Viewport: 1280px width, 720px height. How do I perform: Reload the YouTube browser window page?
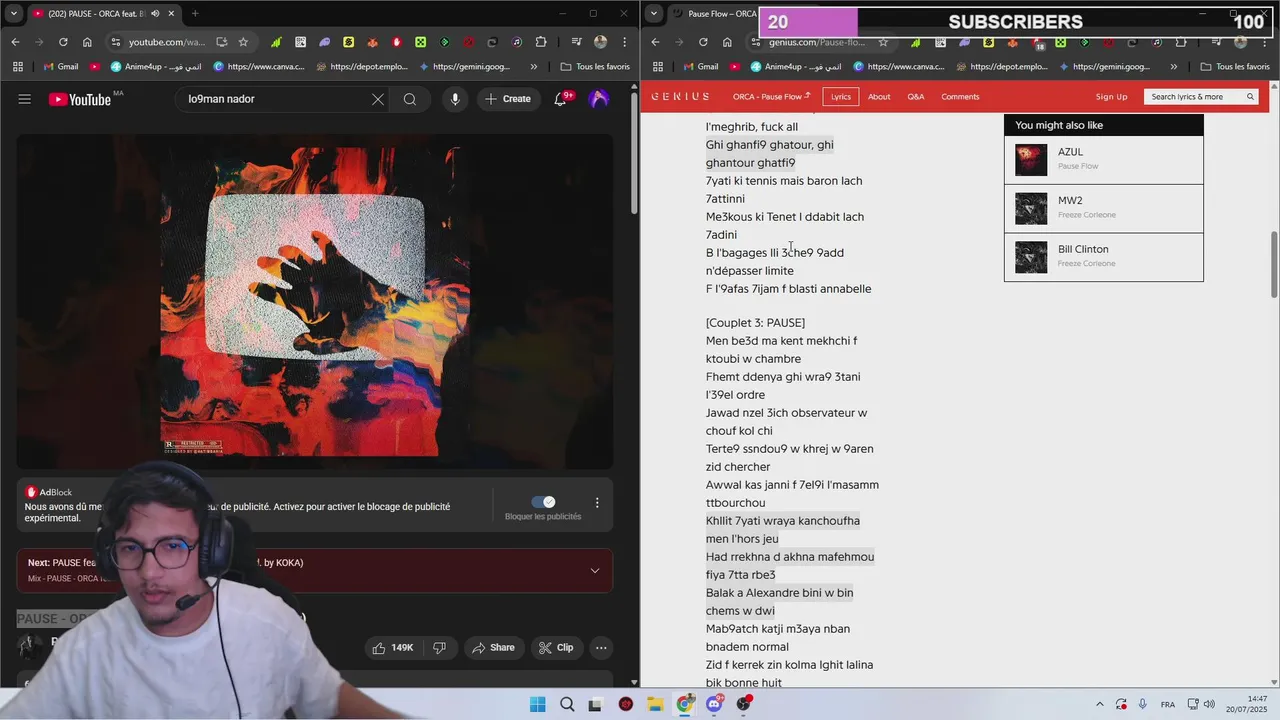pos(63,42)
